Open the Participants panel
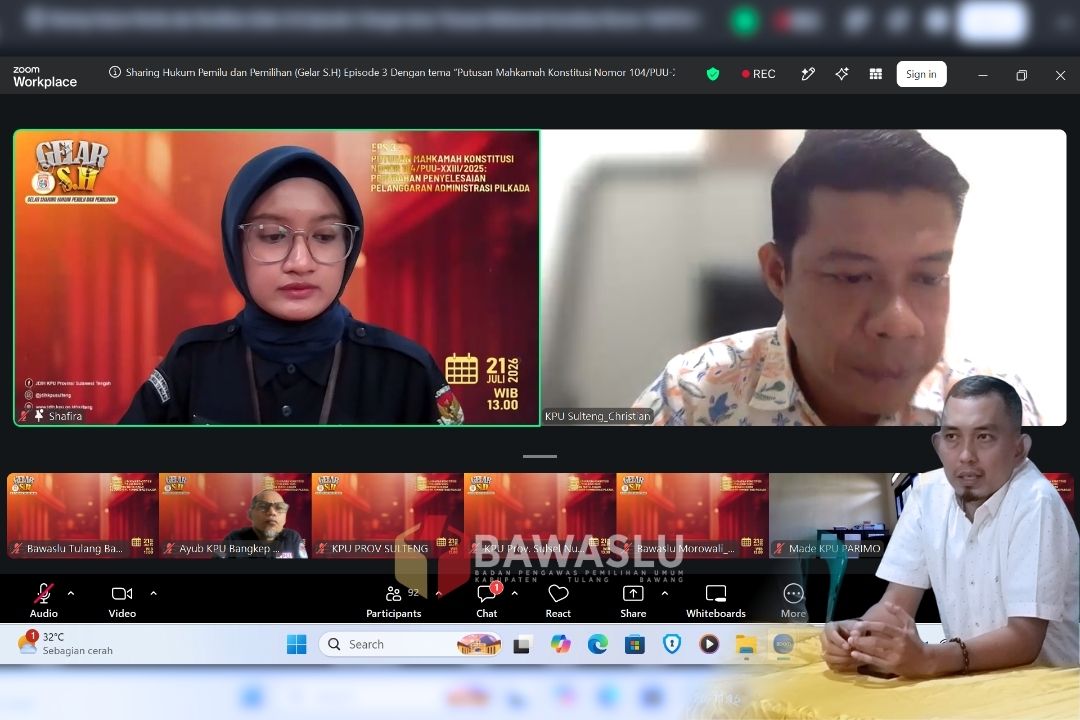This screenshot has height=720, width=1080. click(x=393, y=600)
